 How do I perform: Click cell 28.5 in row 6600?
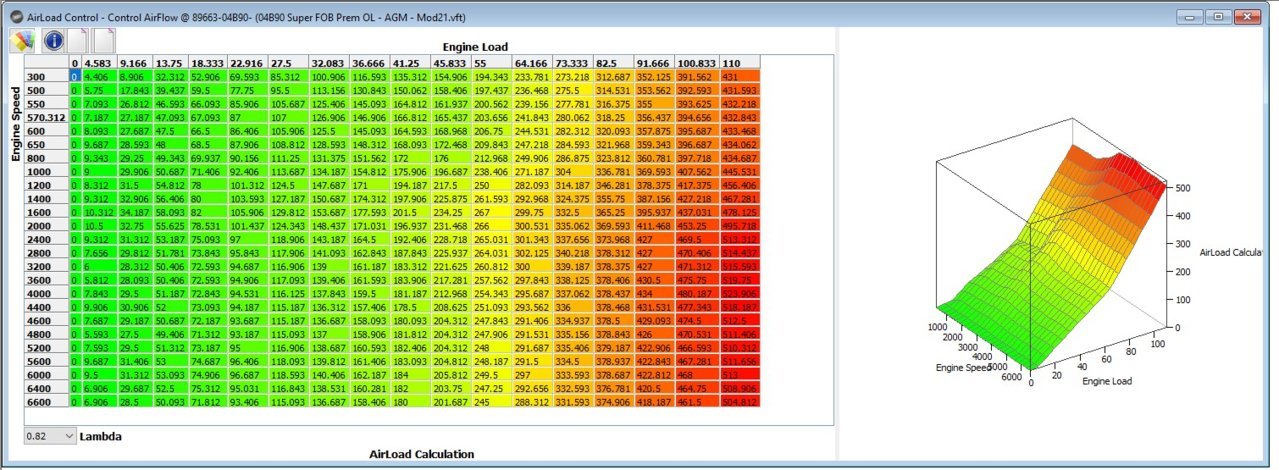tap(135, 401)
